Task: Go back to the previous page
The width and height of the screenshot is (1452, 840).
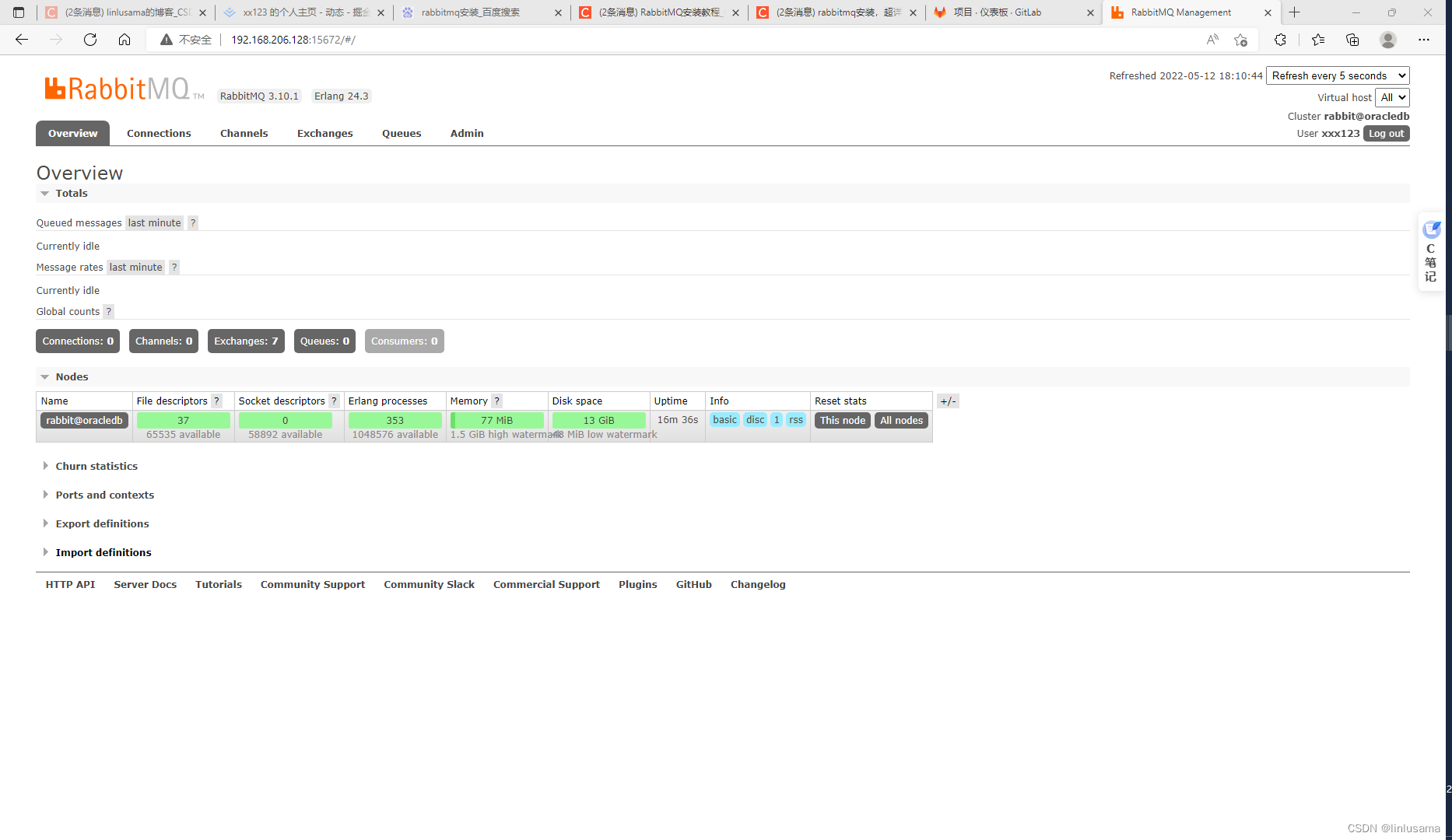Action: [22, 40]
